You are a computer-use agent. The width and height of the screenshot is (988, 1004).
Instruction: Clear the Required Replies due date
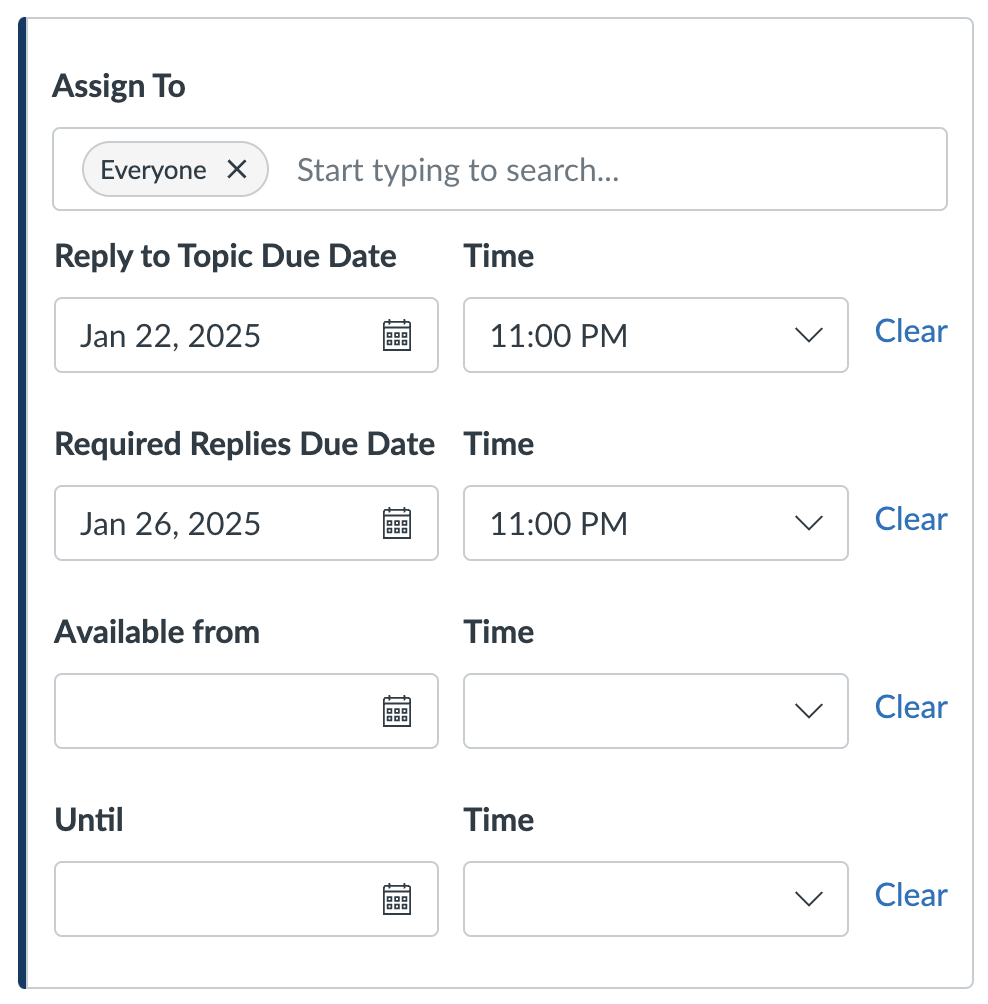910,519
